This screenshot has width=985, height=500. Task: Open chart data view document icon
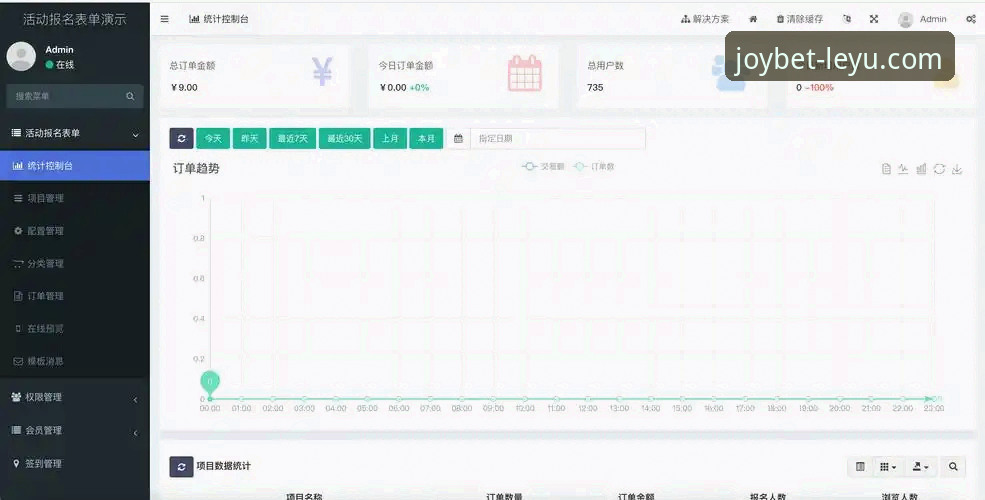pos(886,169)
